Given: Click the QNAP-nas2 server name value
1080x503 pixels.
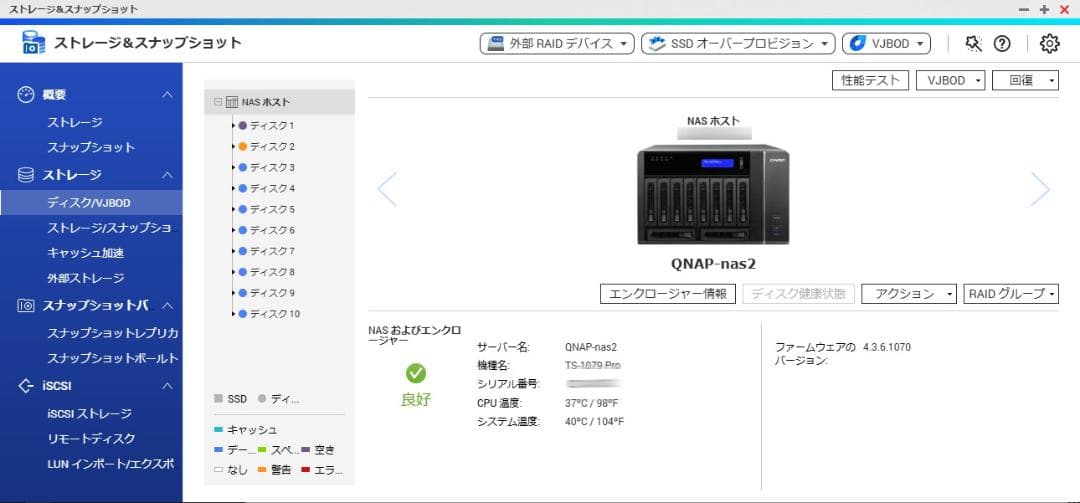Looking at the screenshot, I should (x=590, y=347).
